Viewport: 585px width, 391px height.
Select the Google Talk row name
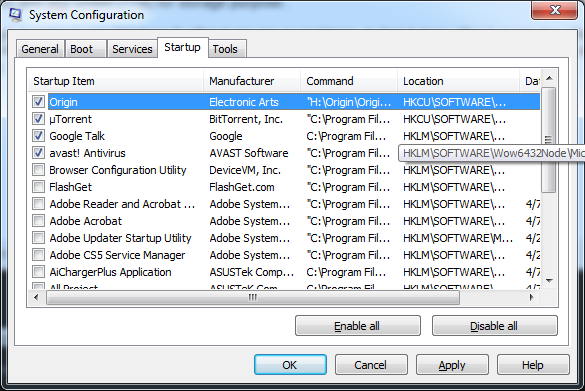click(x=77, y=136)
